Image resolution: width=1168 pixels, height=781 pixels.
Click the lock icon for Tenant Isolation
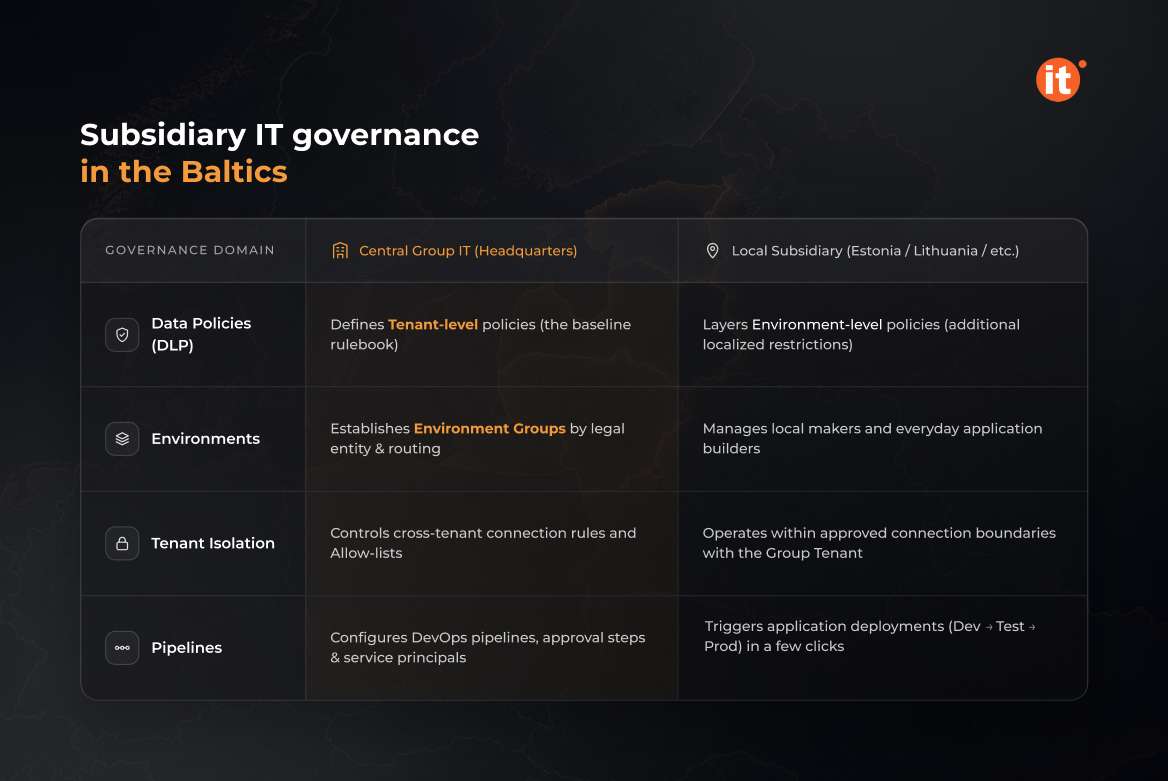pos(122,543)
